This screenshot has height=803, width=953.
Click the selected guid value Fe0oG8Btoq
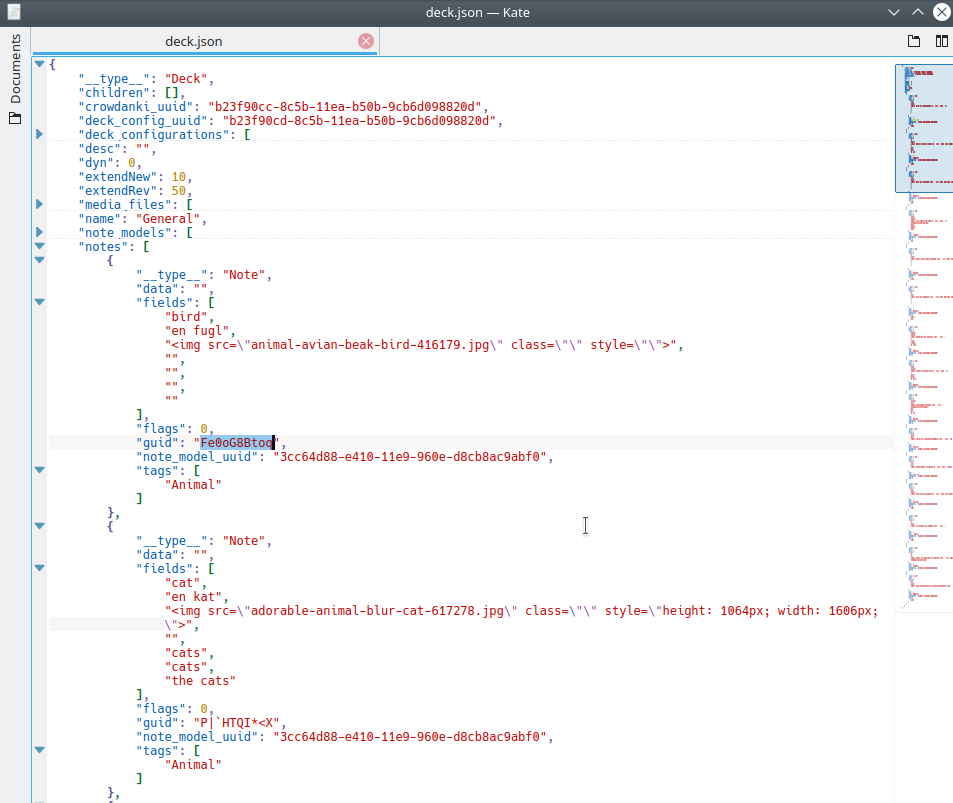coord(236,443)
